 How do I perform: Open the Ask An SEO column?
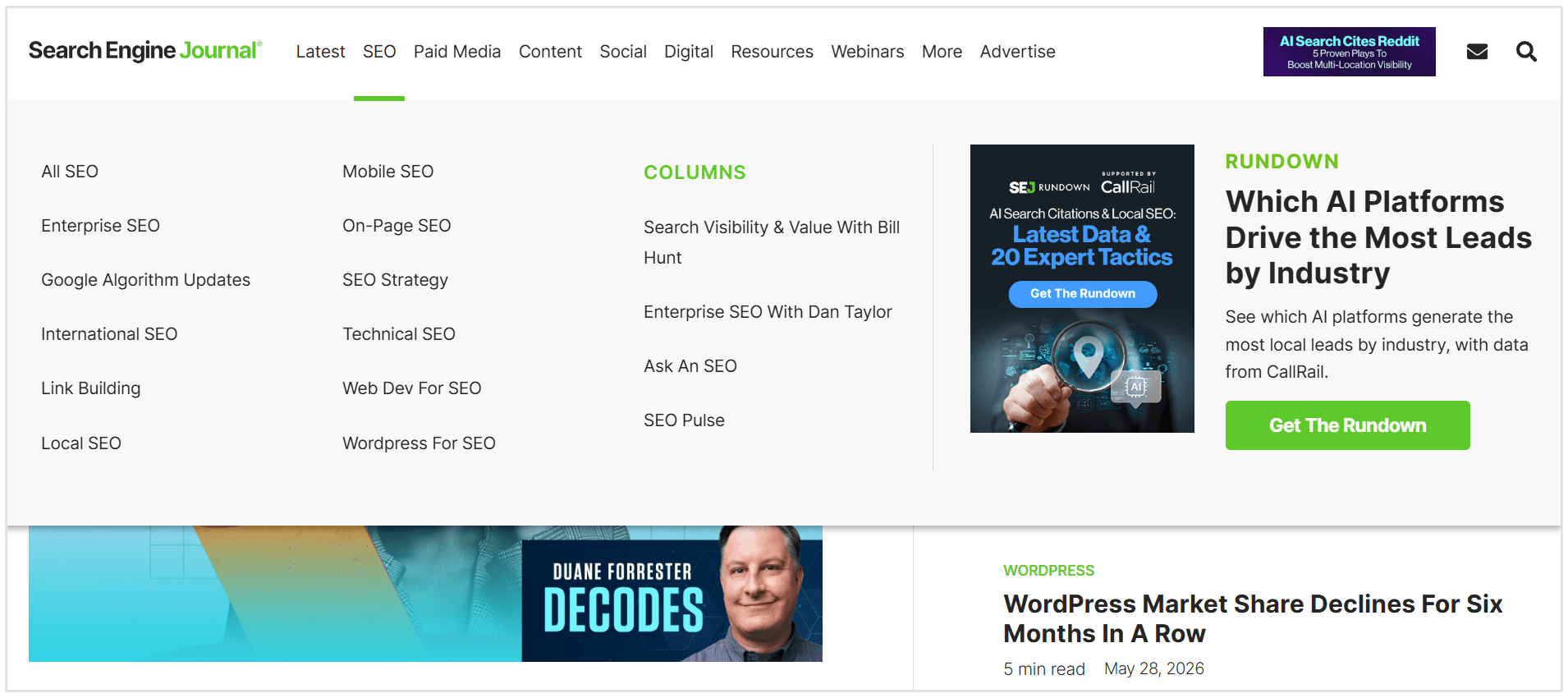[x=690, y=366]
